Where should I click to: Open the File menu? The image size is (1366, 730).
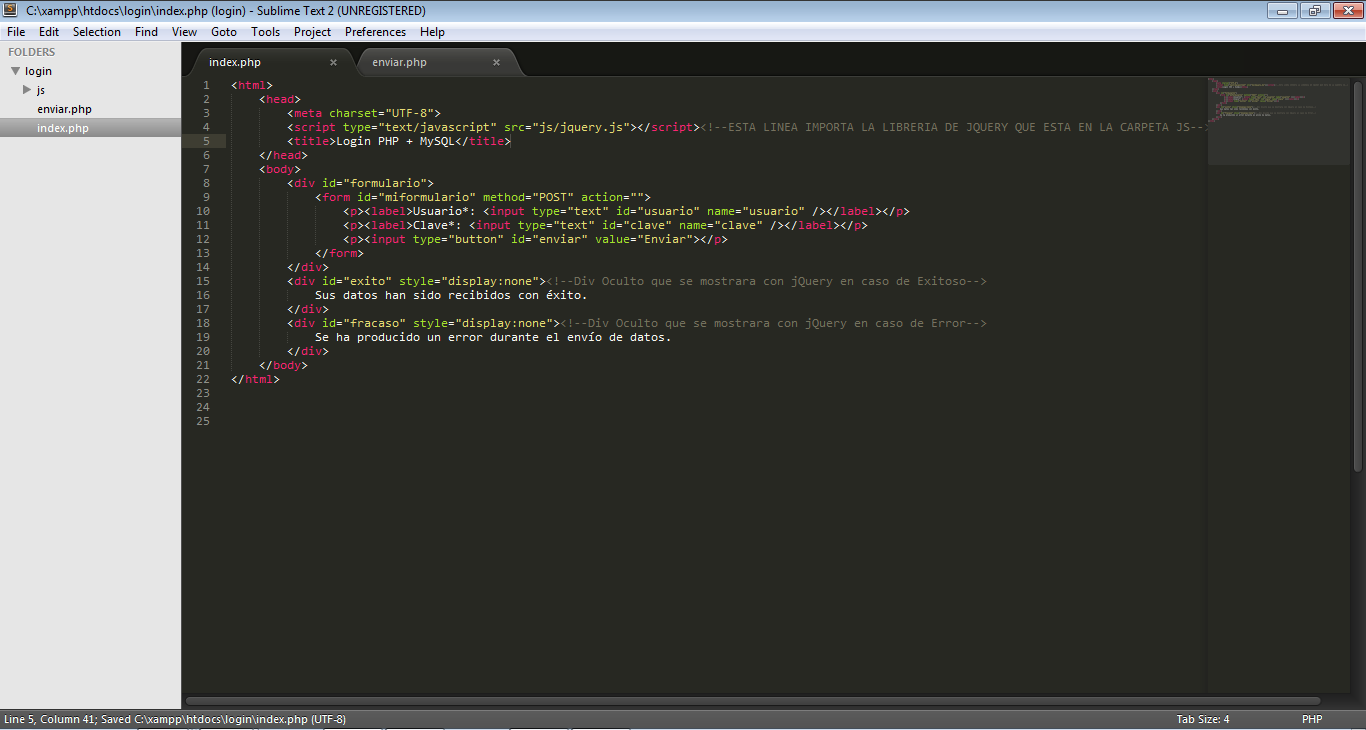pos(15,31)
